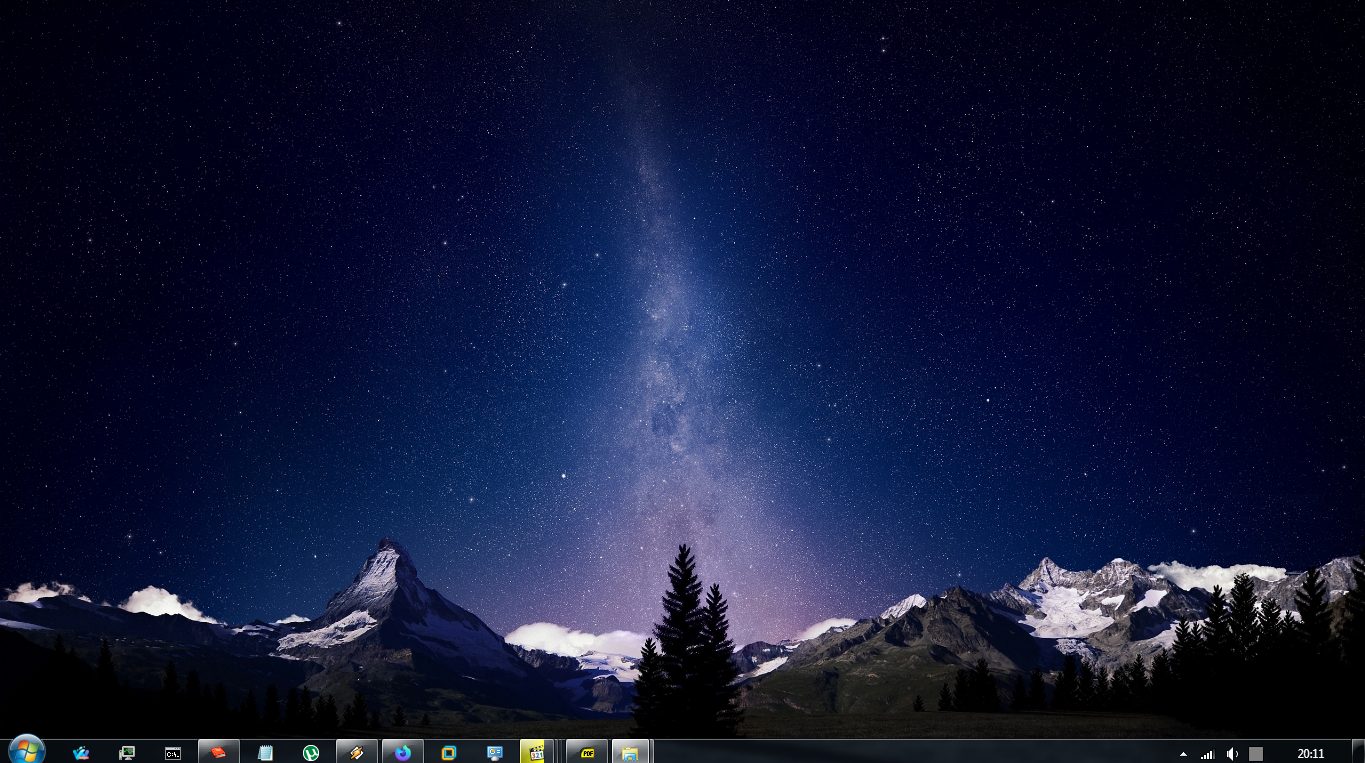Viewport: 1365px width, 763px height.
Task: Open the clock showing 20:11
Action: click(1311, 754)
